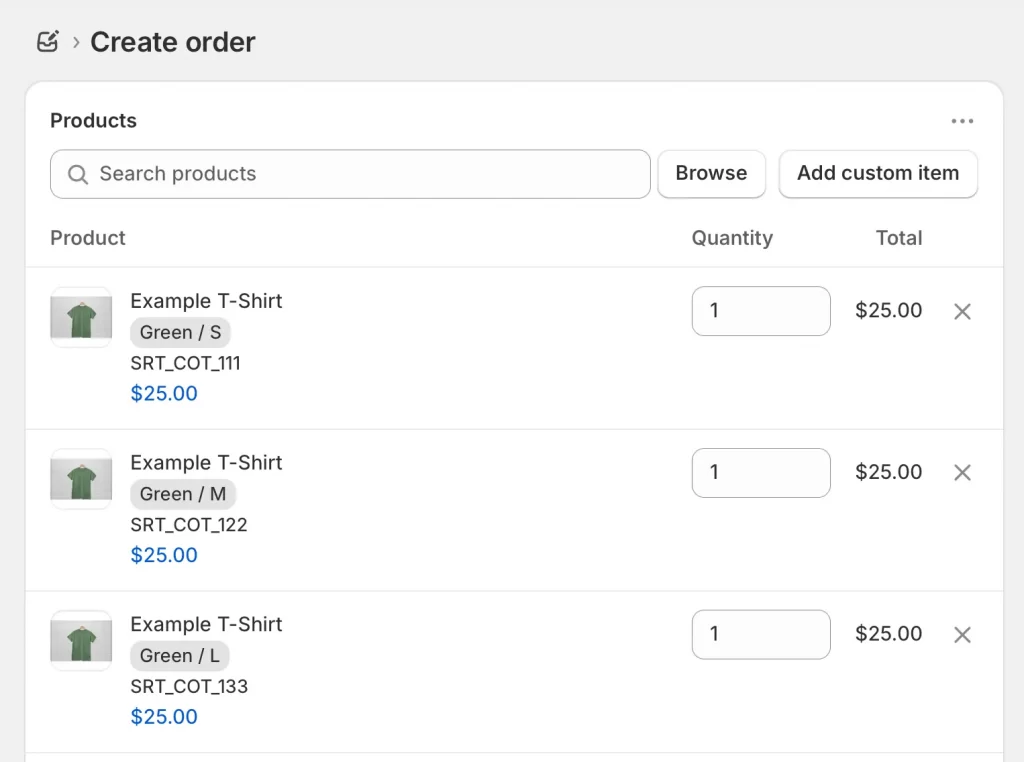The width and height of the screenshot is (1024, 762).
Task: Open price details for SRT_COT_122 item
Action: [164, 555]
